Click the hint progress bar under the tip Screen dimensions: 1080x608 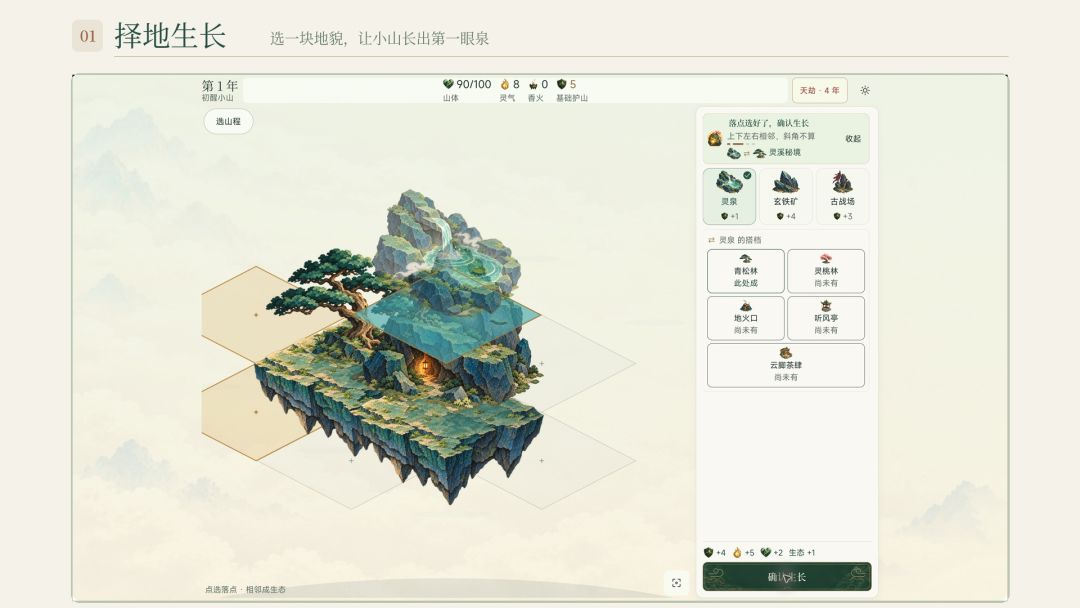coord(742,144)
